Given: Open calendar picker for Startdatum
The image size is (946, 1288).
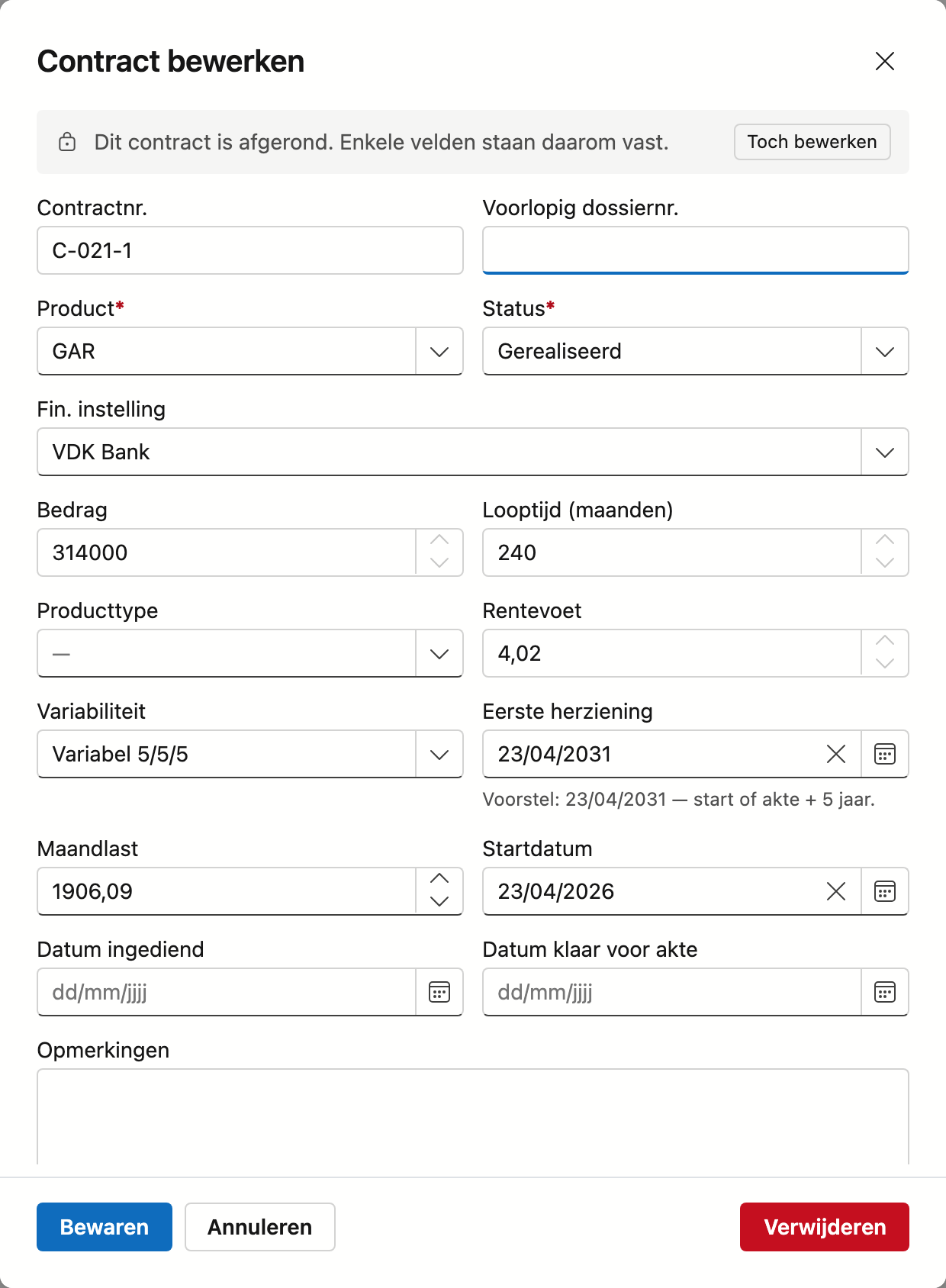Looking at the screenshot, I should click(x=885, y=891).
